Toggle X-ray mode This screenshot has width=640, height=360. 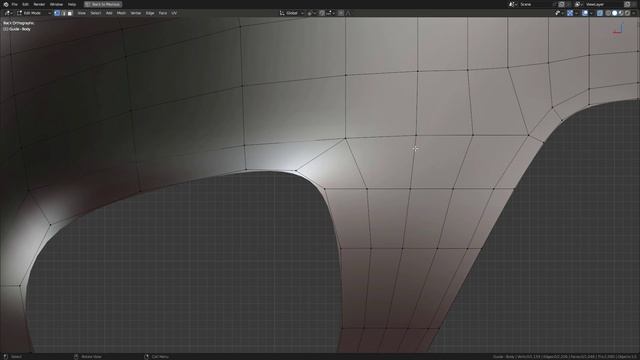click(600, 13)
